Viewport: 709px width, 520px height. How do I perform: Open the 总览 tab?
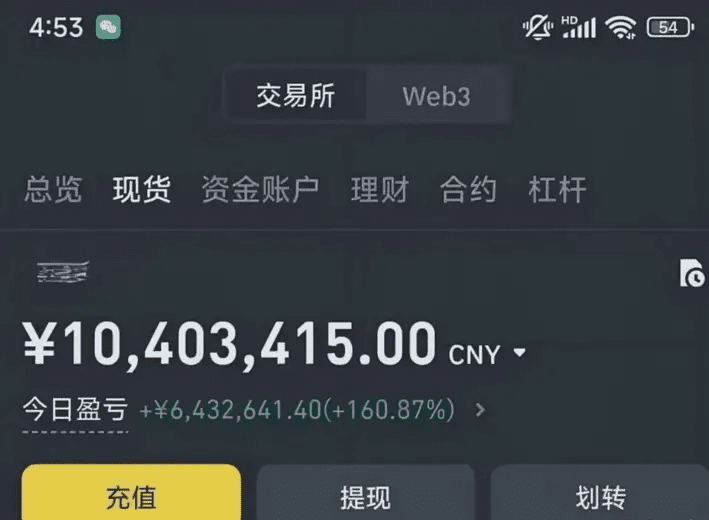click(x=53, y=189)
